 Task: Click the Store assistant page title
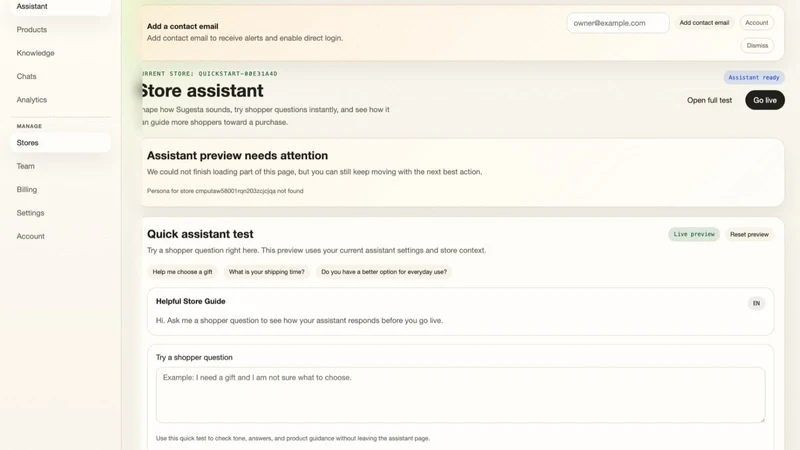click(x=203, y=91)
